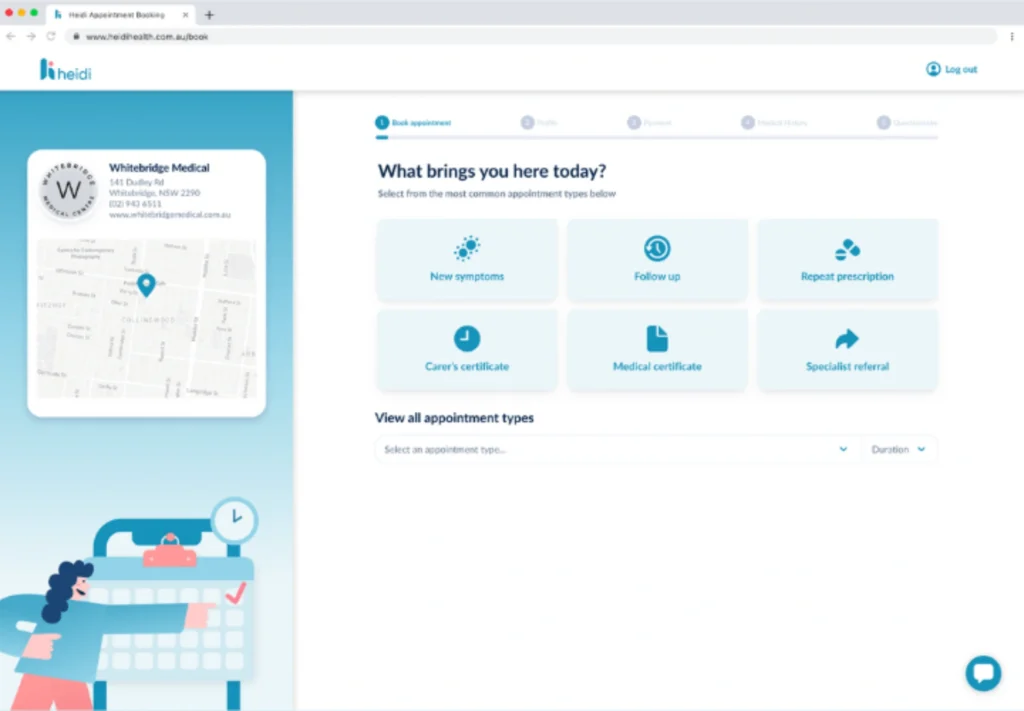Reload the page with the refresh icon

[x=51, y=37]
